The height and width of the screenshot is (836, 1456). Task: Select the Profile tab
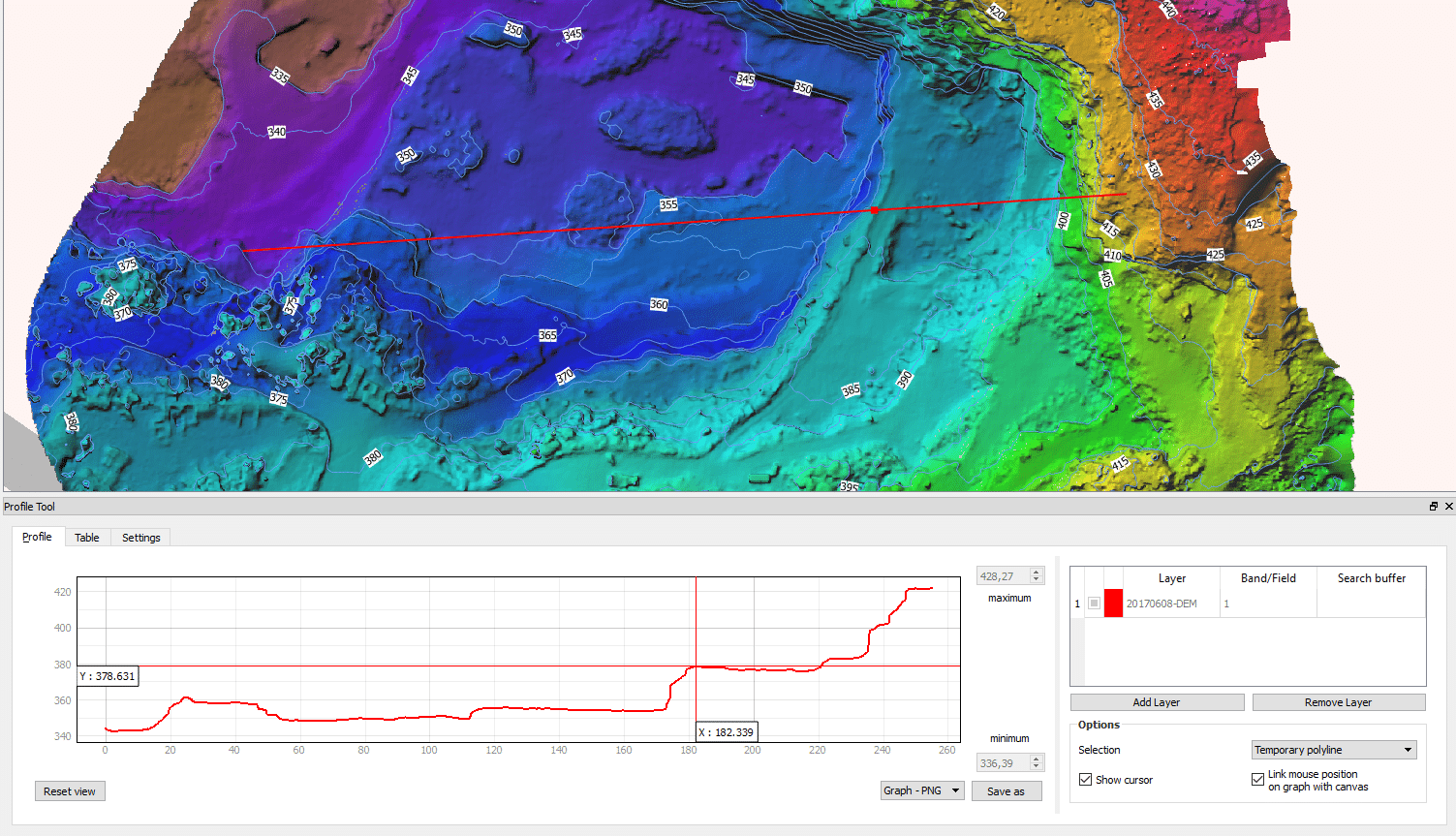[37, 537]
